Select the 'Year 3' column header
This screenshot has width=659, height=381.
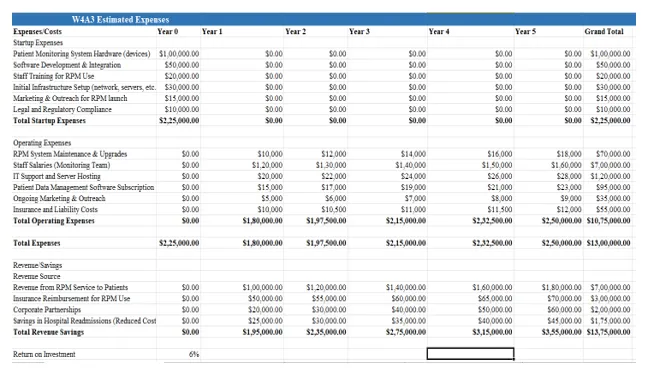(359, 32)
